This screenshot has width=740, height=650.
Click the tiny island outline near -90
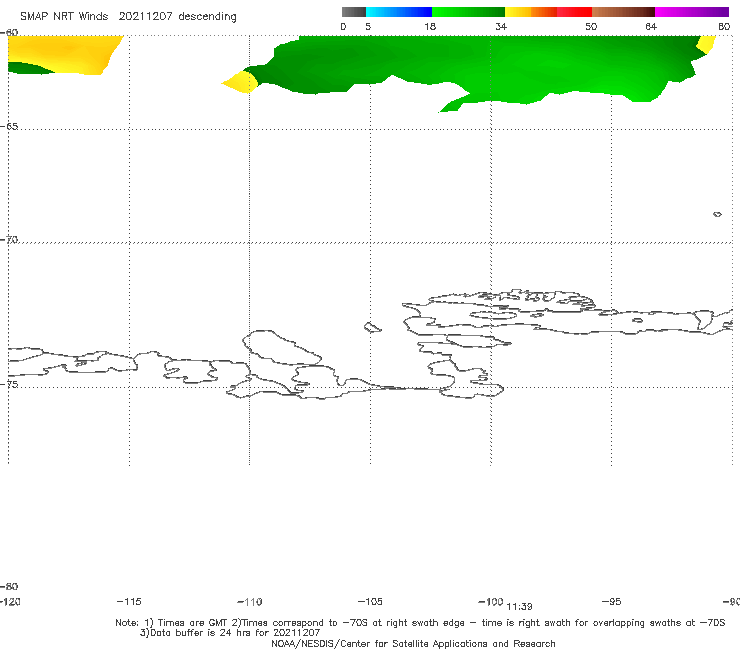coord(717,214)
